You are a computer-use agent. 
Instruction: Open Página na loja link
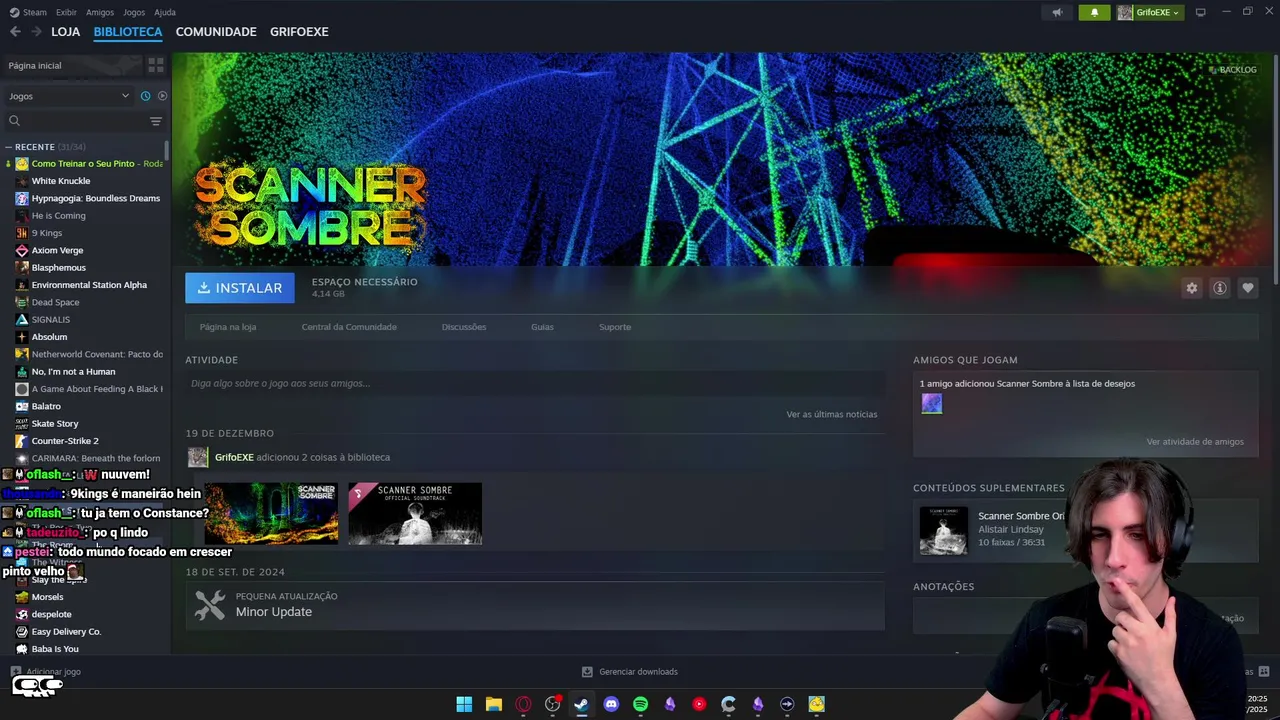[228, 327]
